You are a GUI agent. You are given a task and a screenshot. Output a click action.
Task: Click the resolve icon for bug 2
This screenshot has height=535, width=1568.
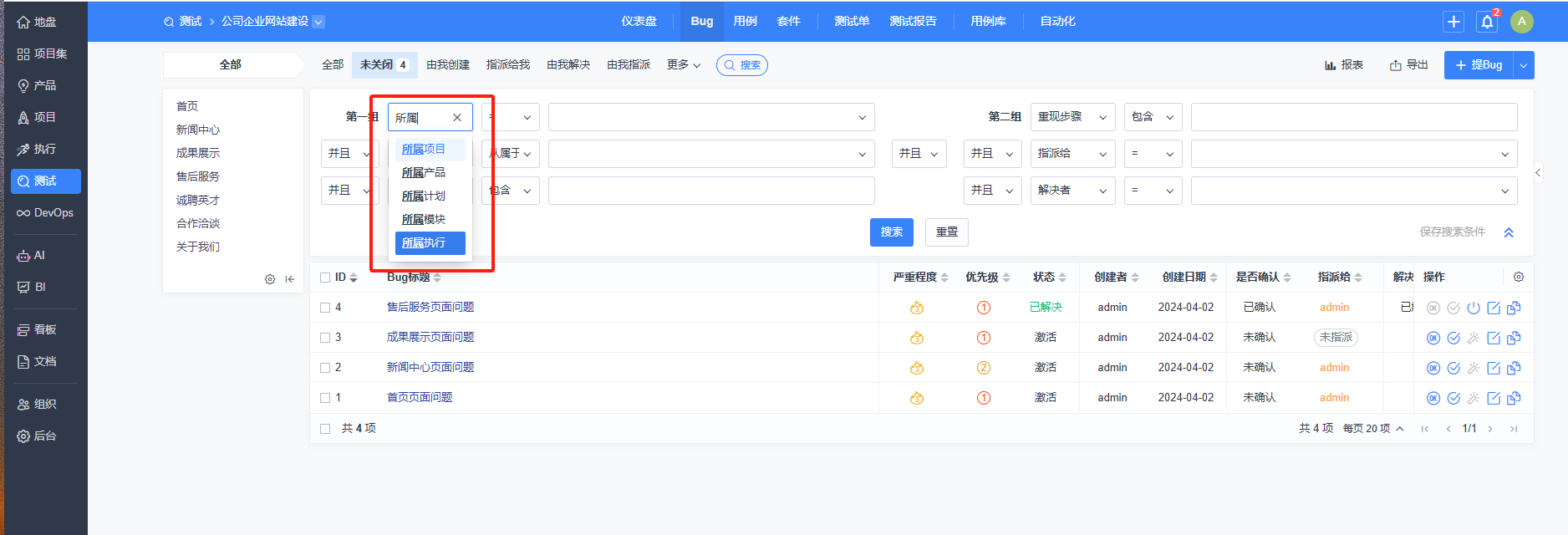[1453, 368]
